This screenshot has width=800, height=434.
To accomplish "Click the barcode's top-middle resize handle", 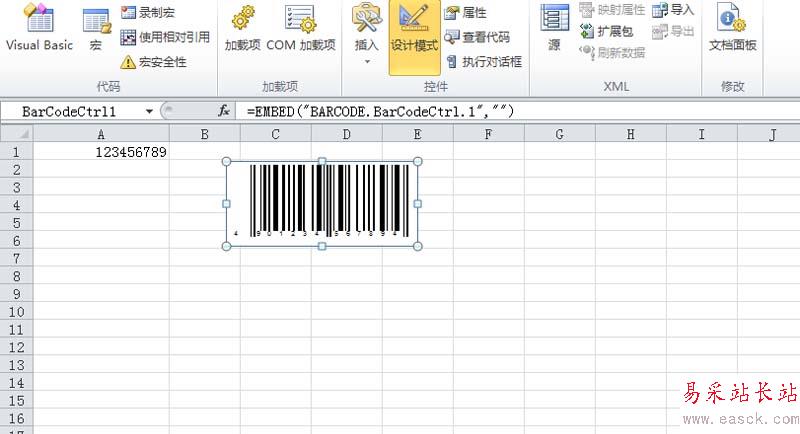I will (322, 162).
